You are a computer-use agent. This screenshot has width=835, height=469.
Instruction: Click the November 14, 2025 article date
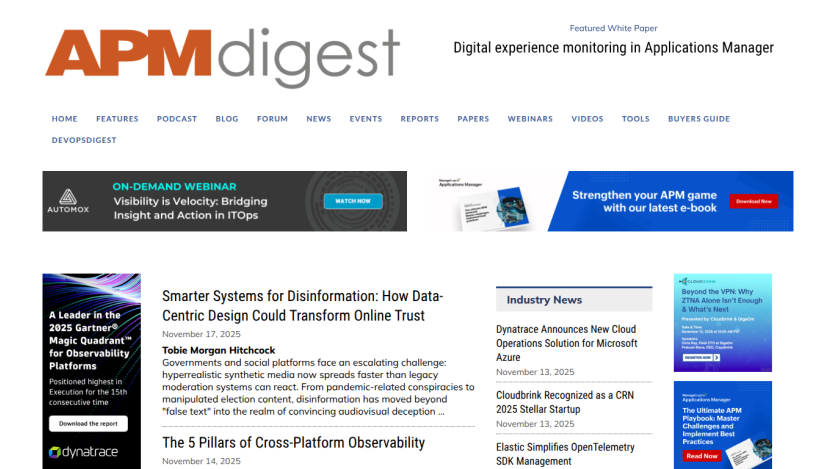pyautogui.click(x=201, y=461)
